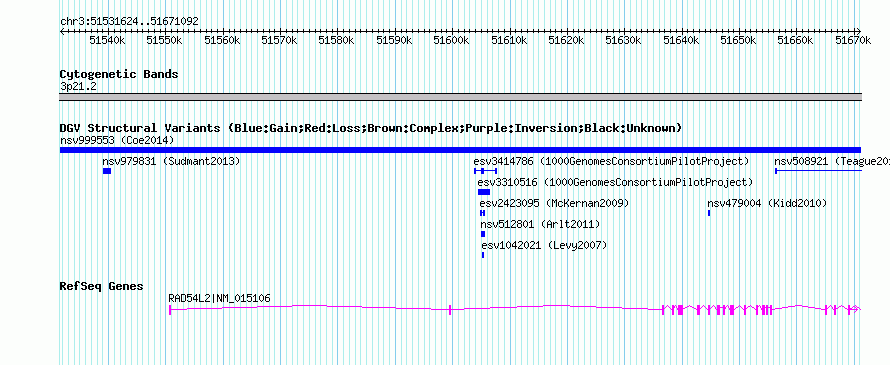The width and height of the screenshot is (890, 365).
Task: Click the nsv999553 (Coe2014) text label
Action: (x=117, y=140)
